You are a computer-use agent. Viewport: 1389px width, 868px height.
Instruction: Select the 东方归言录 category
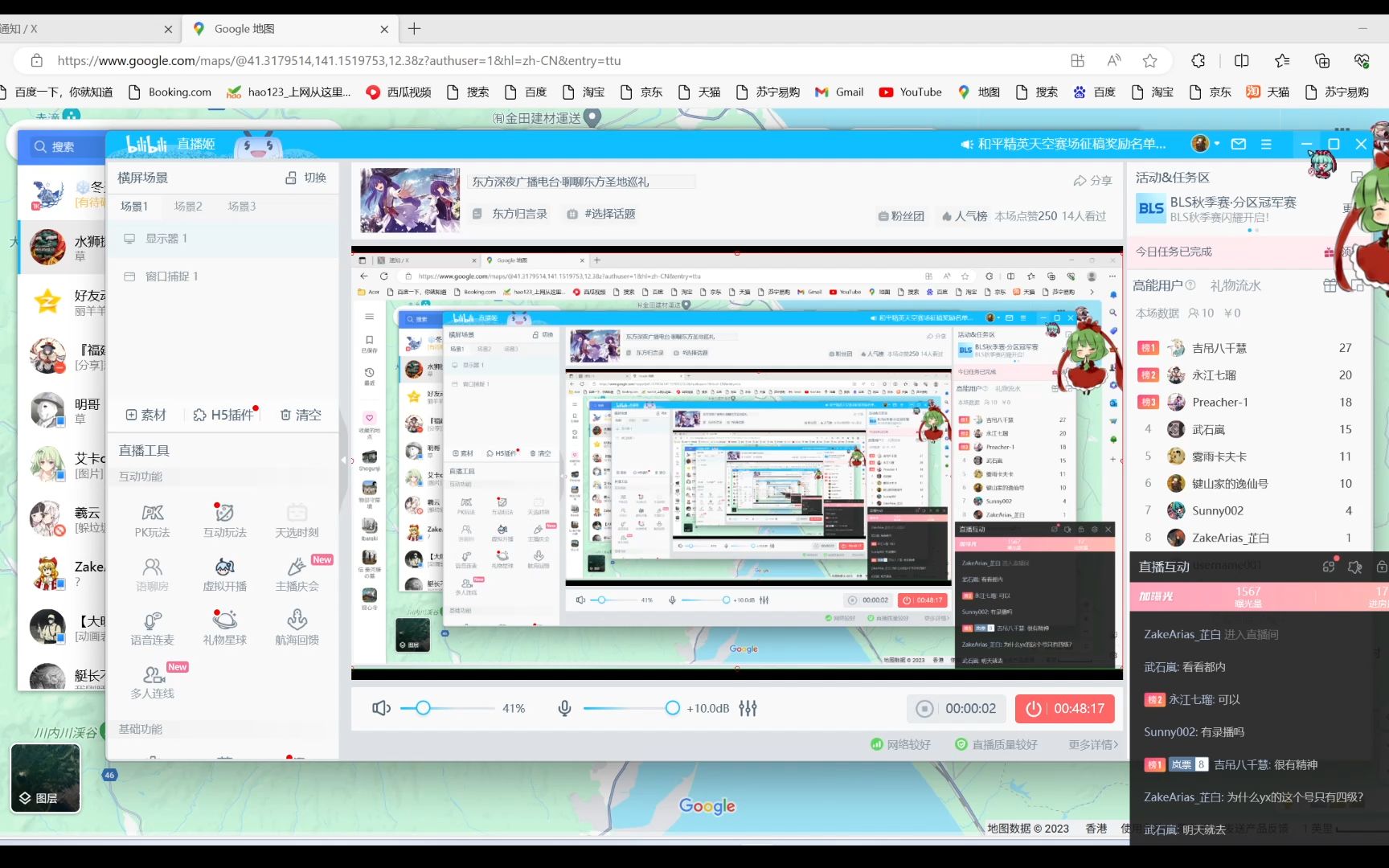pyautogui.click(x=510, y=214)
